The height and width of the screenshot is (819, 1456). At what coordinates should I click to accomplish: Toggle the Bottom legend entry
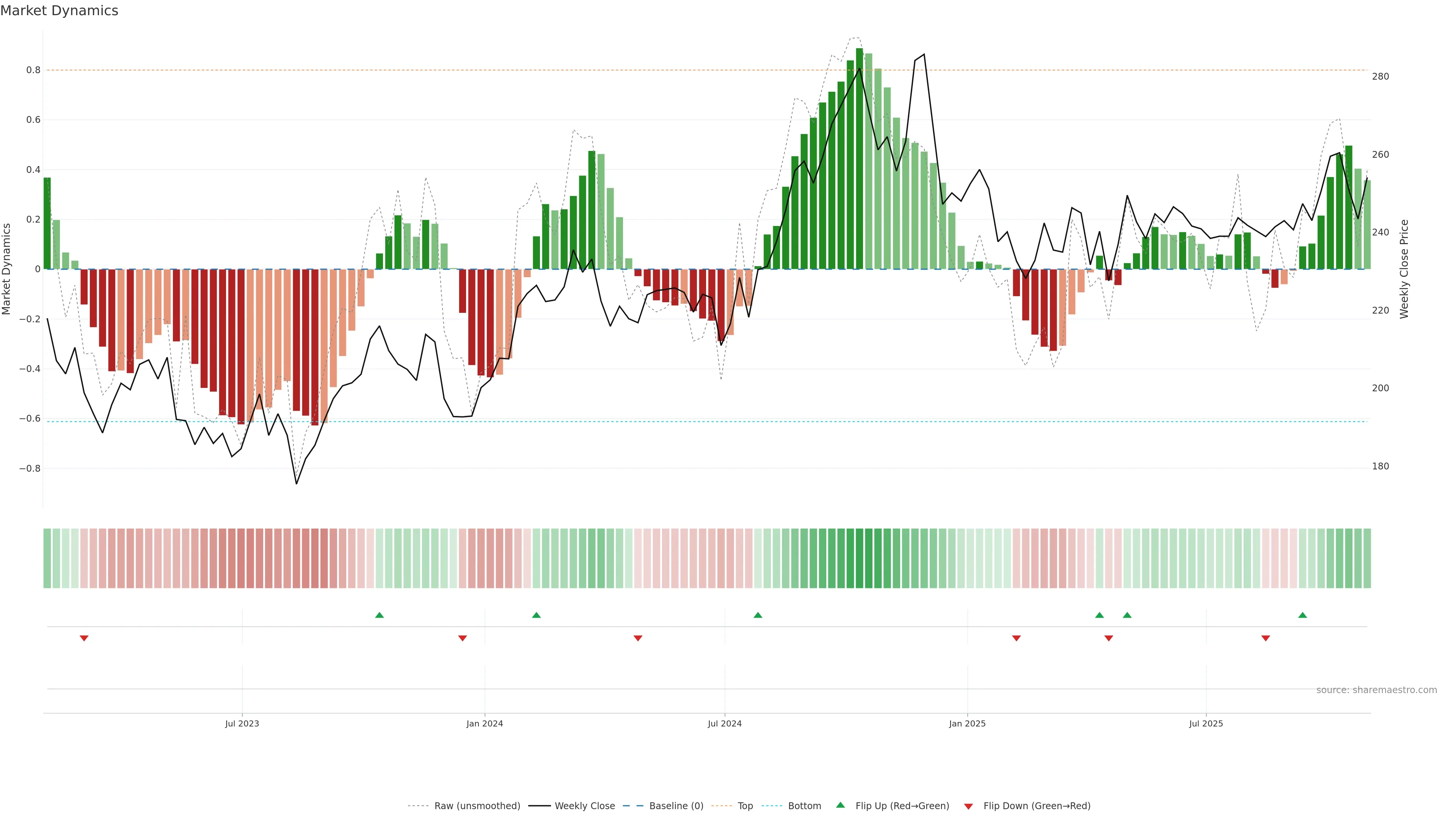pyautogui.click(x=804, y=806)
